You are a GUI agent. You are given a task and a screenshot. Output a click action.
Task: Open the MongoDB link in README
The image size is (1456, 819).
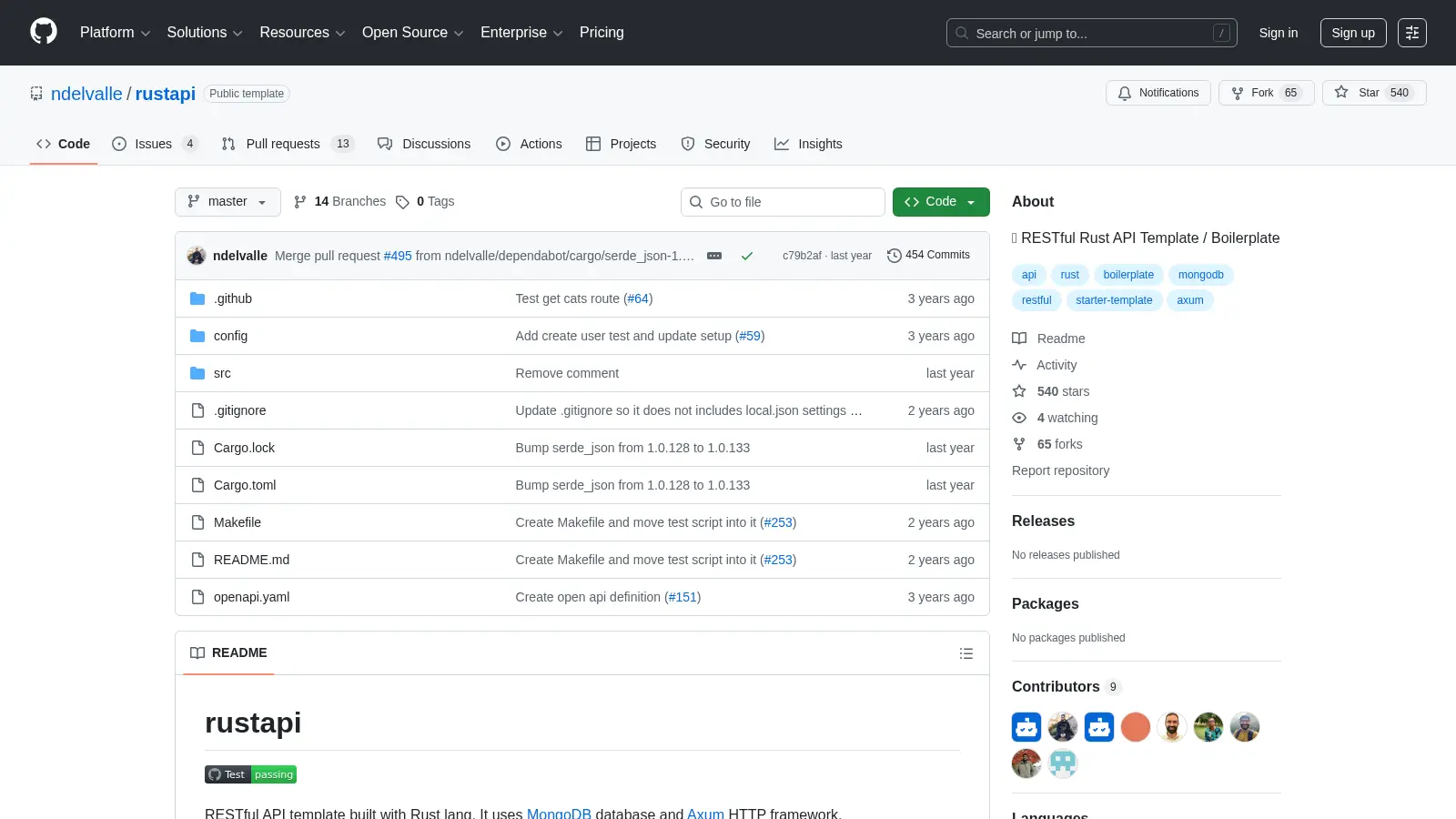click(x=559, y=814)
